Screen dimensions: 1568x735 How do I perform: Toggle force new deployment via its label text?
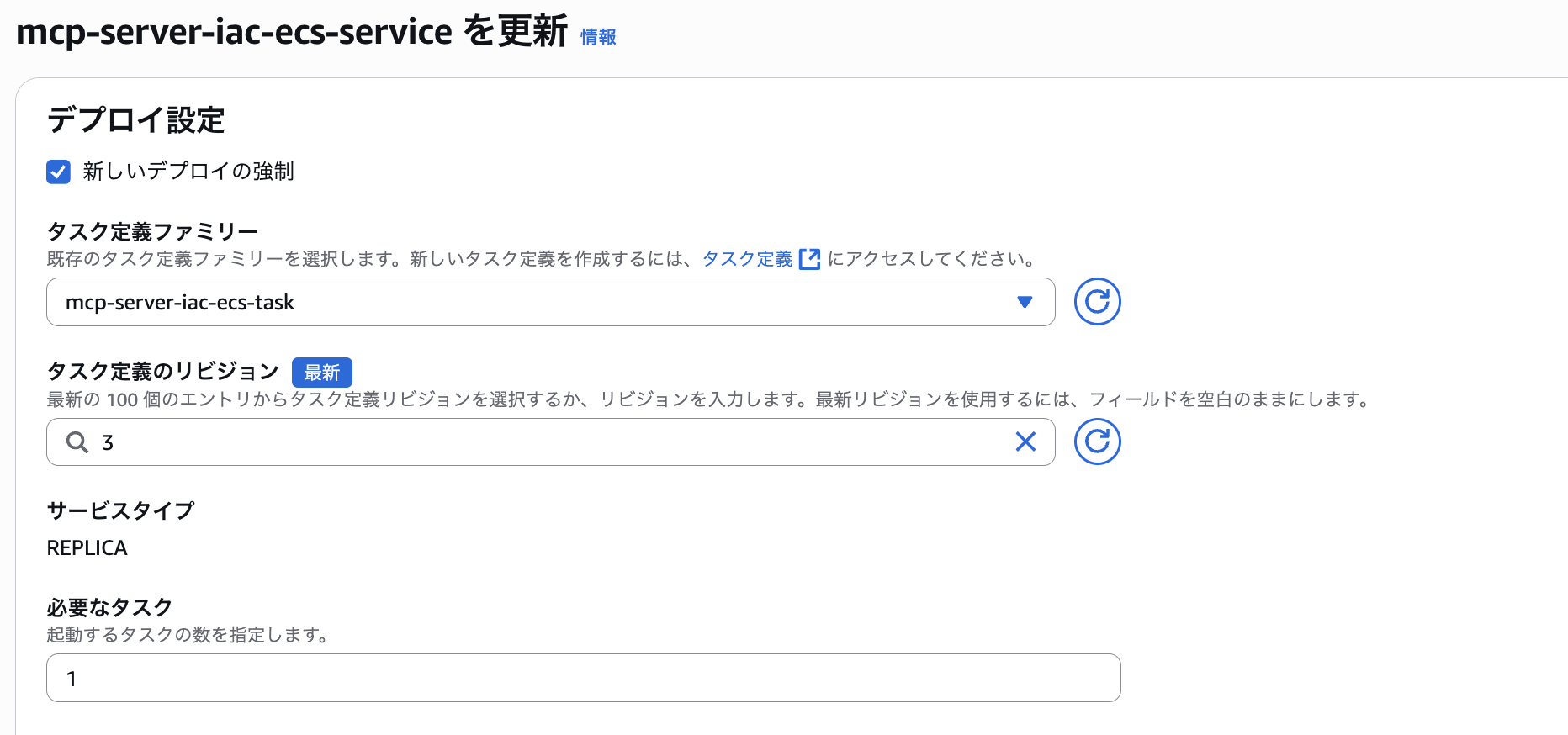pyautogui.click(x=186, y=172)
